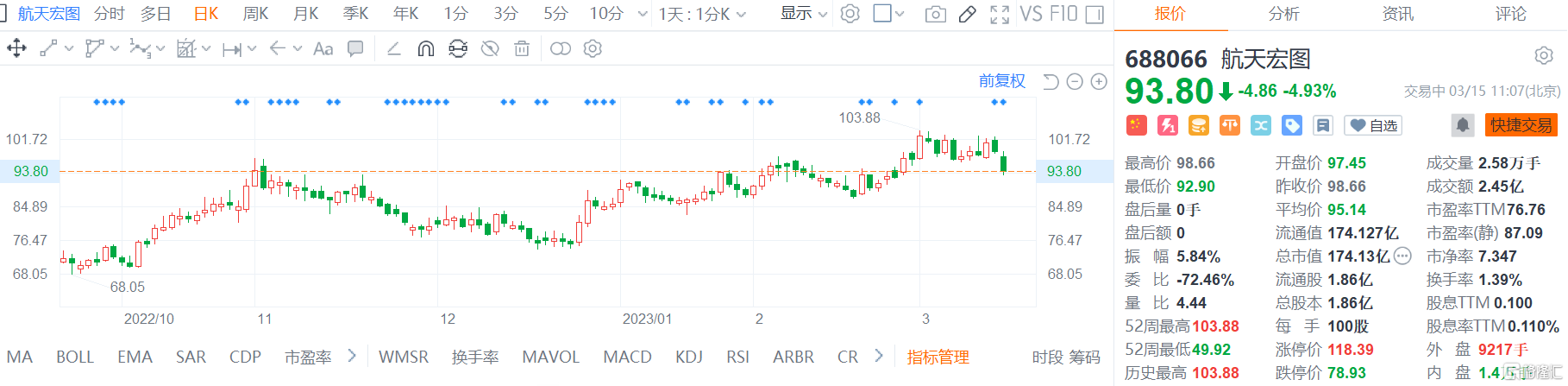Enter fullscreen chart mode

[1000, 15]
